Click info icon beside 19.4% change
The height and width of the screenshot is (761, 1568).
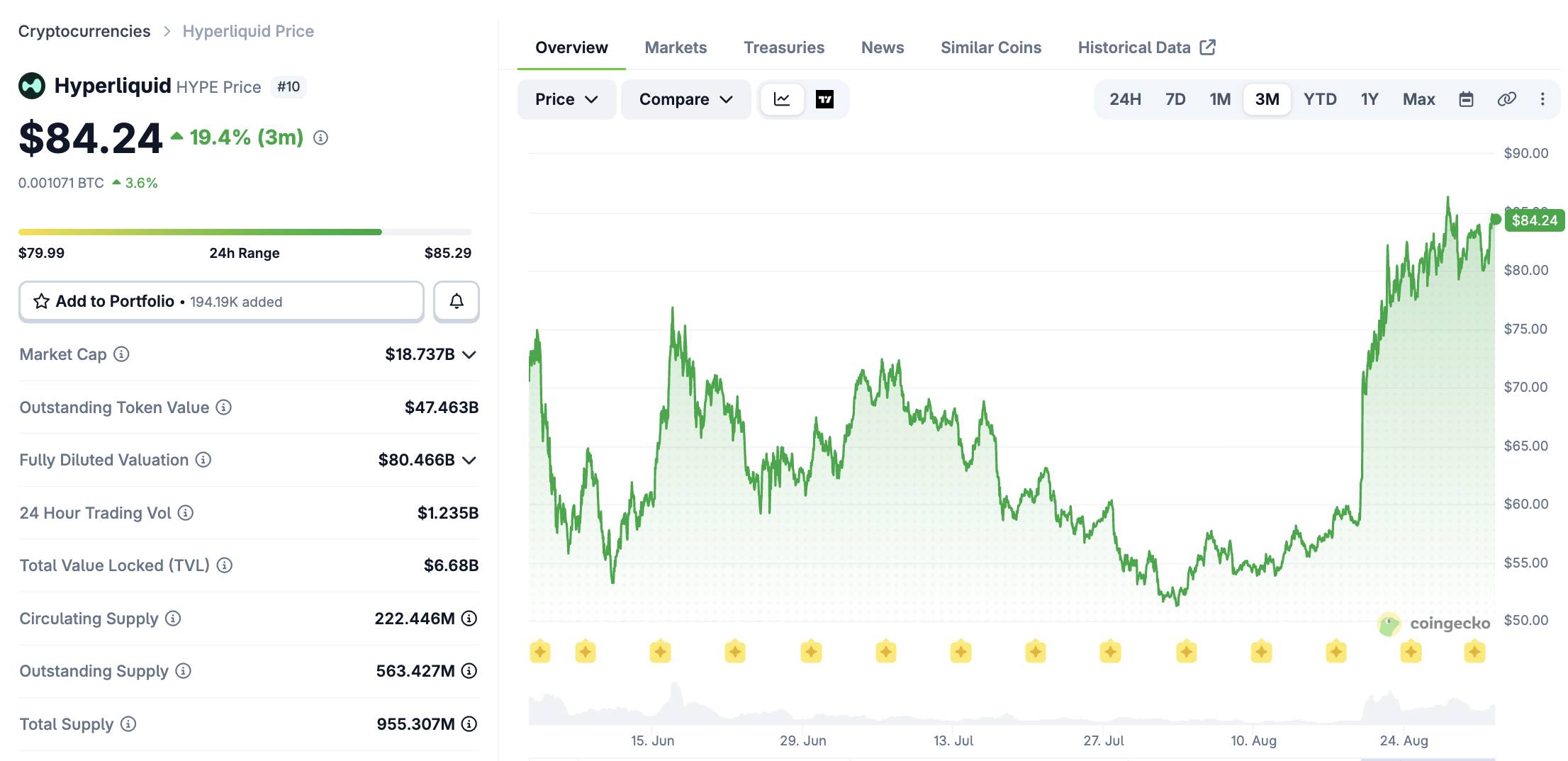(320, 137)
